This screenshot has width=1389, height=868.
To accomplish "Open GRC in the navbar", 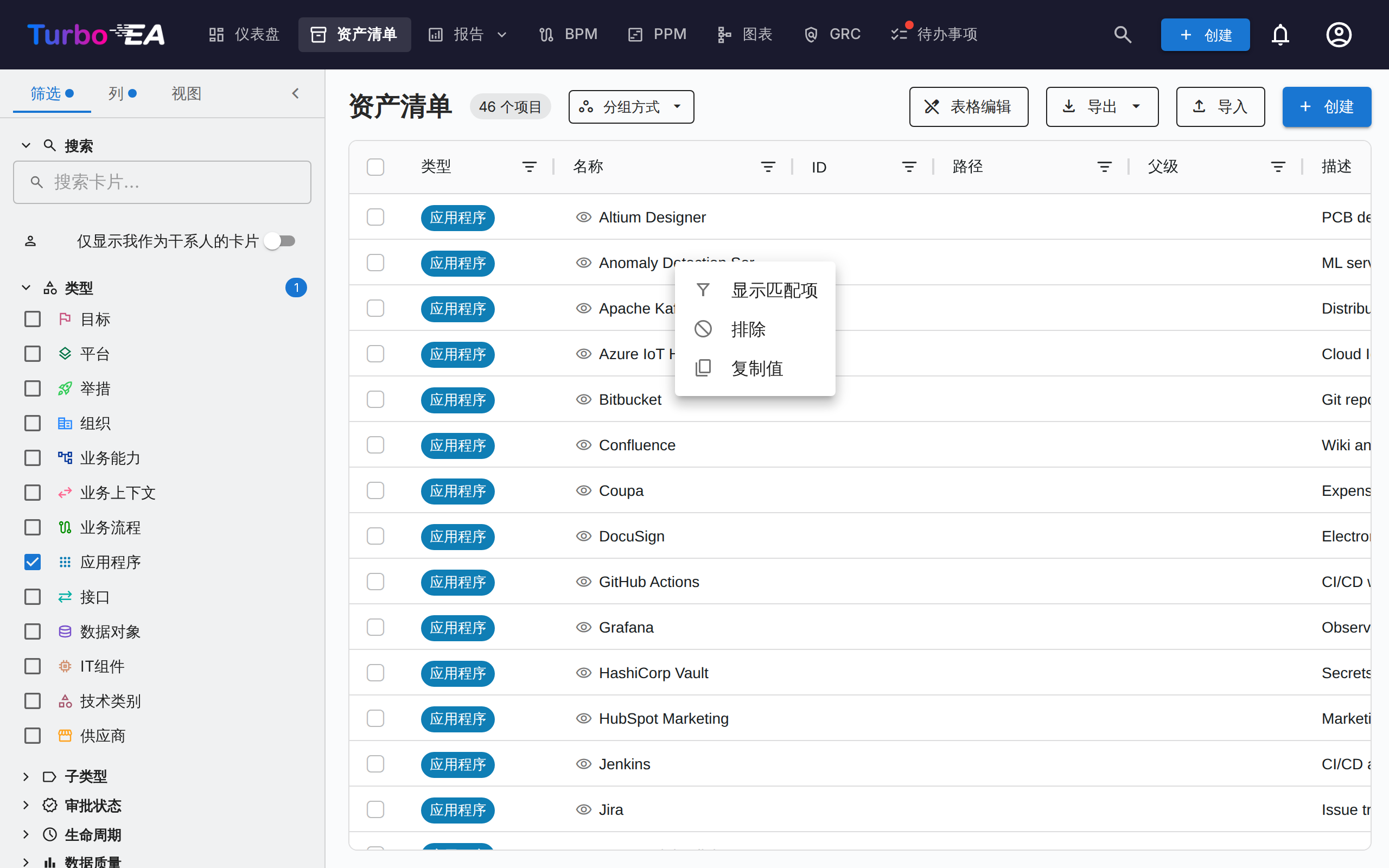I will tap(833, 34).
